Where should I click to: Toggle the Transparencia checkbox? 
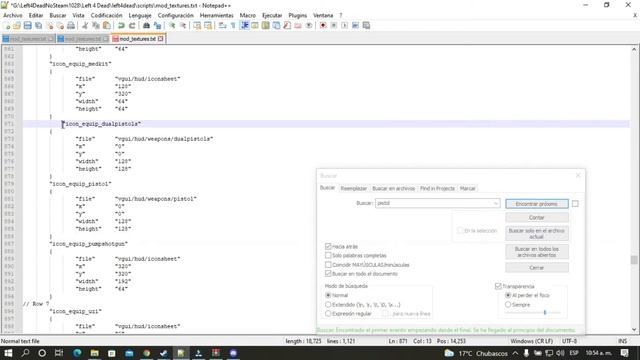point(498,286)
